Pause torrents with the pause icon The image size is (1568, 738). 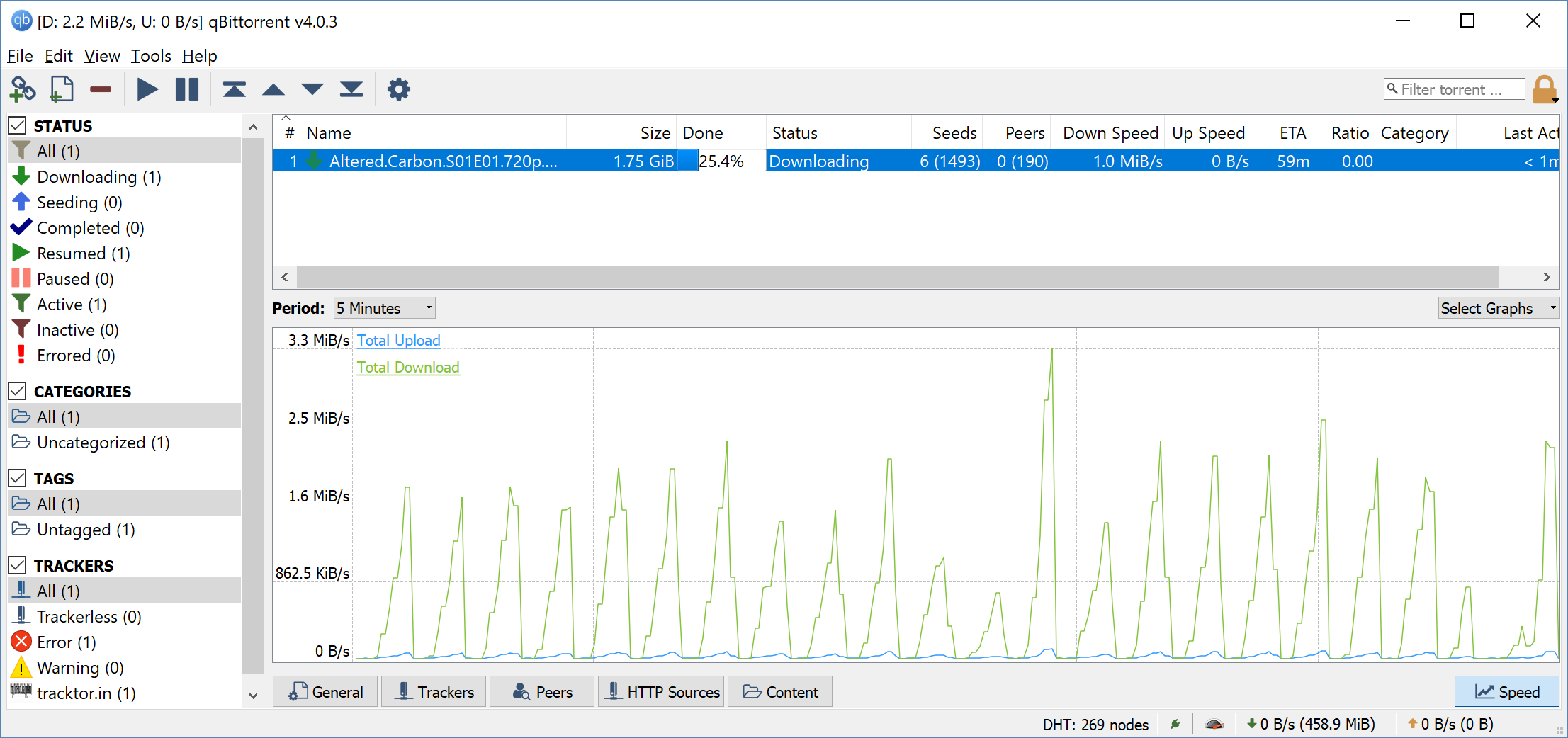(187, 90)
